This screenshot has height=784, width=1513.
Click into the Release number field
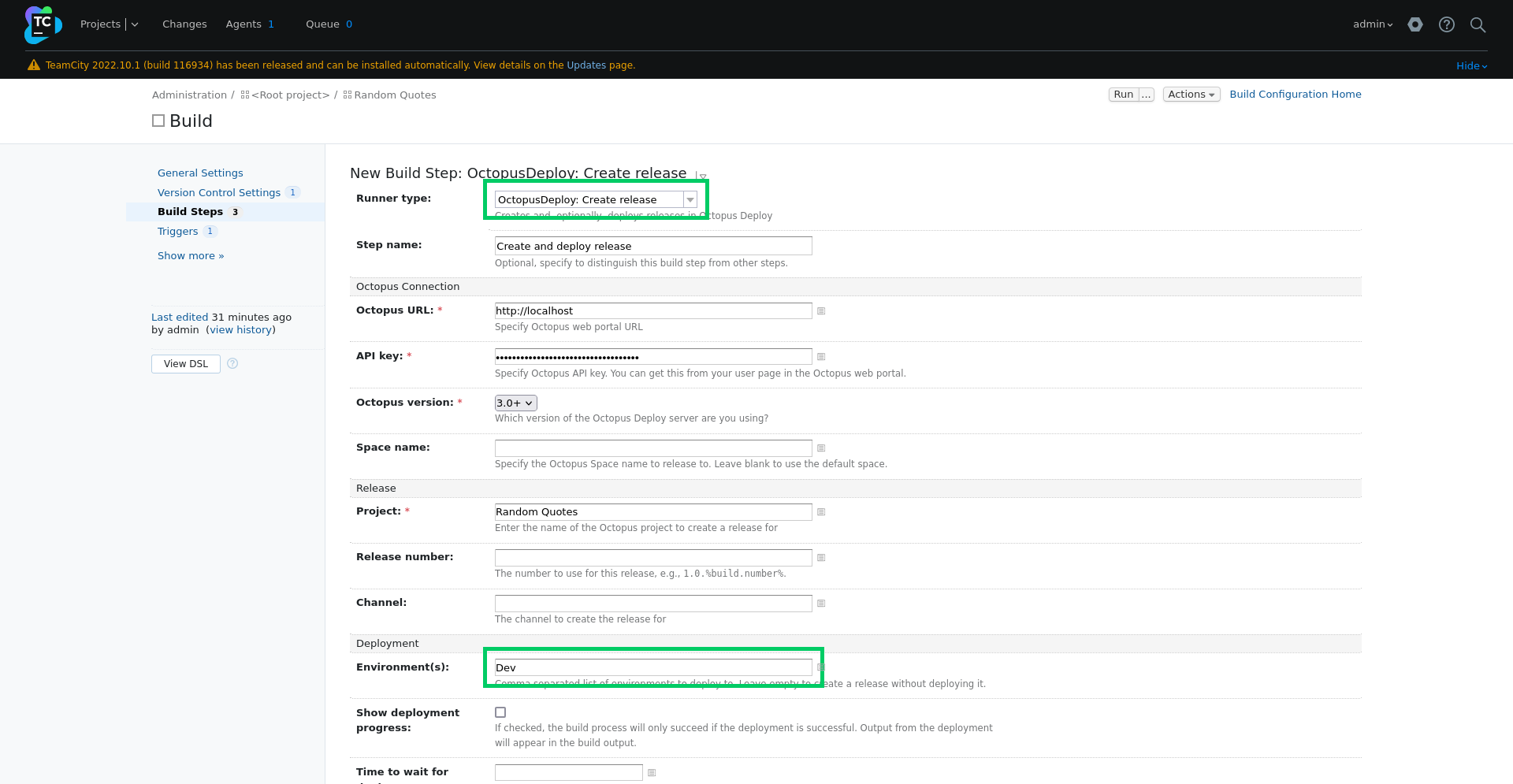click(x=653, y=558)
